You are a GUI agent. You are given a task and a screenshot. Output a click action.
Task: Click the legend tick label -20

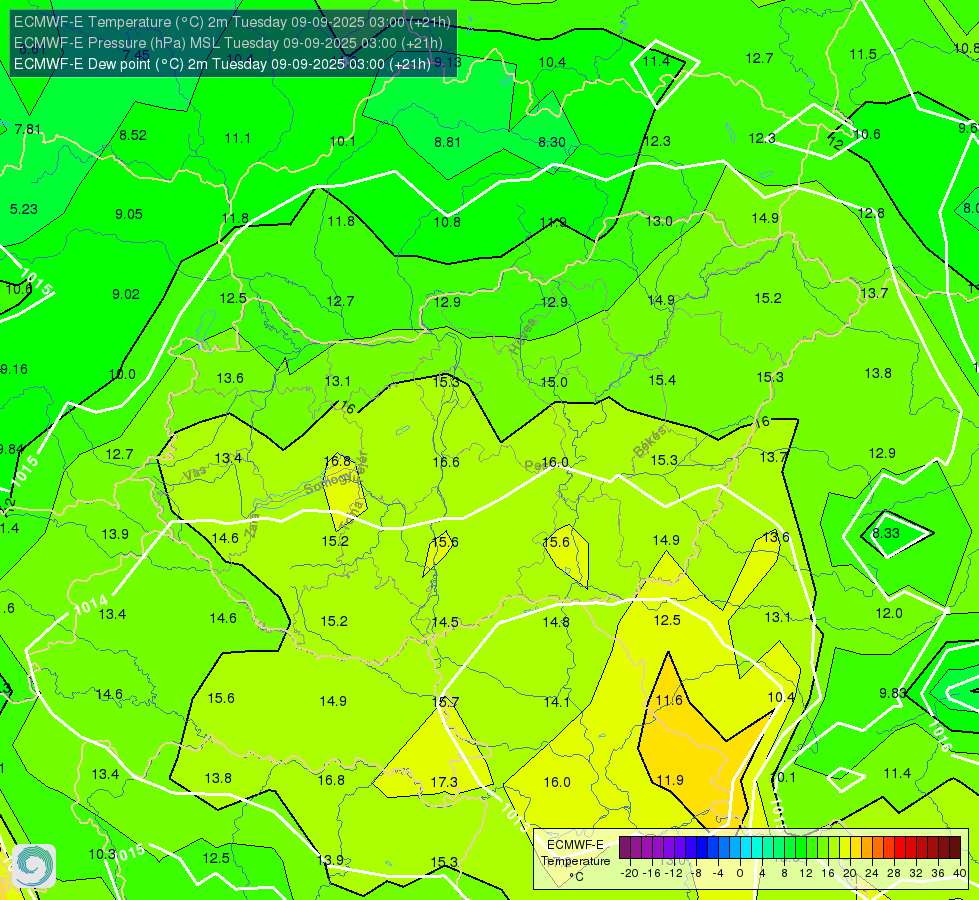click(x=630, y=873)
